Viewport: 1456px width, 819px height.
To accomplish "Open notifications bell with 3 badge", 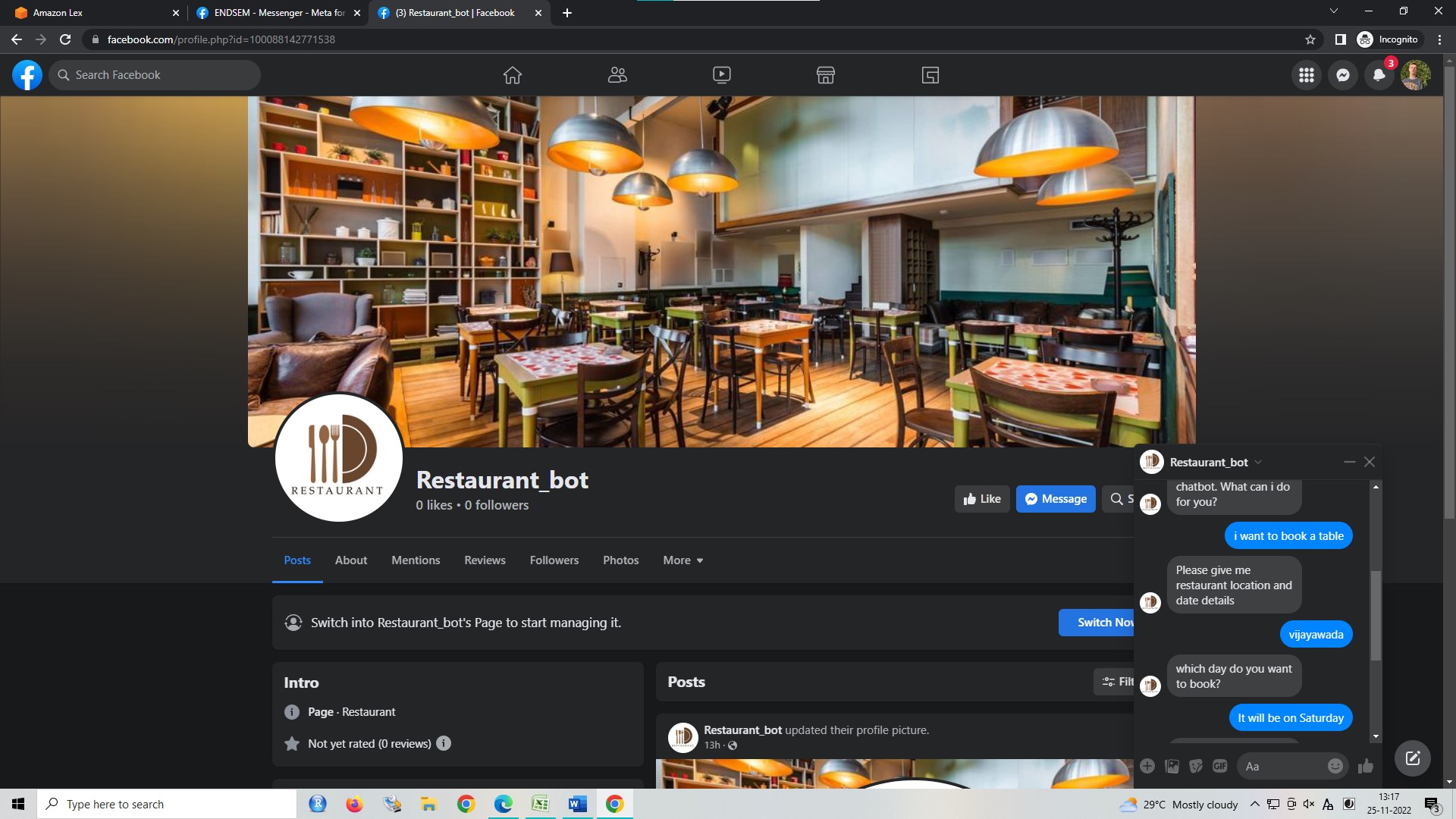I will point(1379,75).
